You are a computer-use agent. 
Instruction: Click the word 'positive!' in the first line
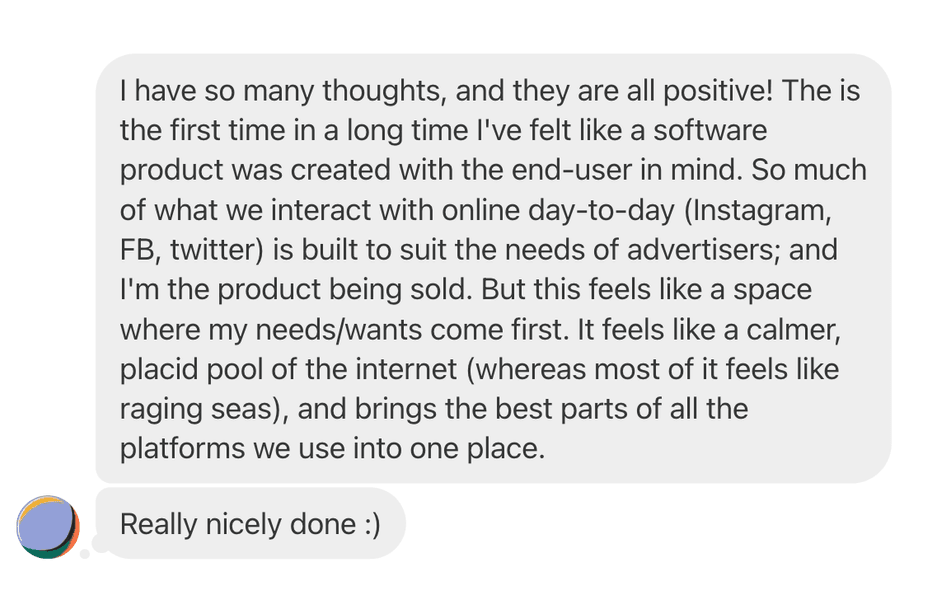pos(718,92)
